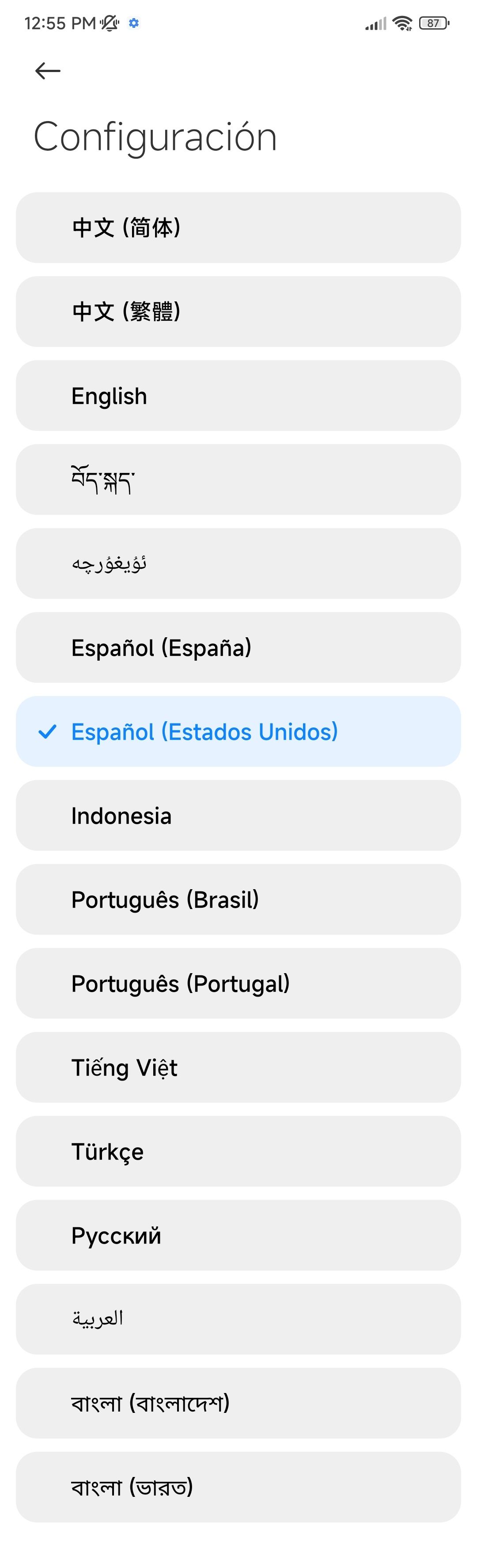Tap the battery level indicator
The image size is (477, 1568).
pos(434,23)
